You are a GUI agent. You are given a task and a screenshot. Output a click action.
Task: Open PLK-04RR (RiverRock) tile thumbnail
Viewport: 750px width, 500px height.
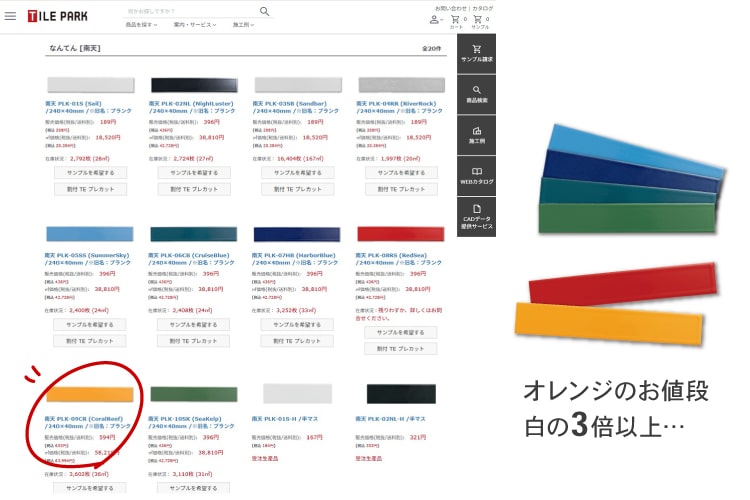402,85
